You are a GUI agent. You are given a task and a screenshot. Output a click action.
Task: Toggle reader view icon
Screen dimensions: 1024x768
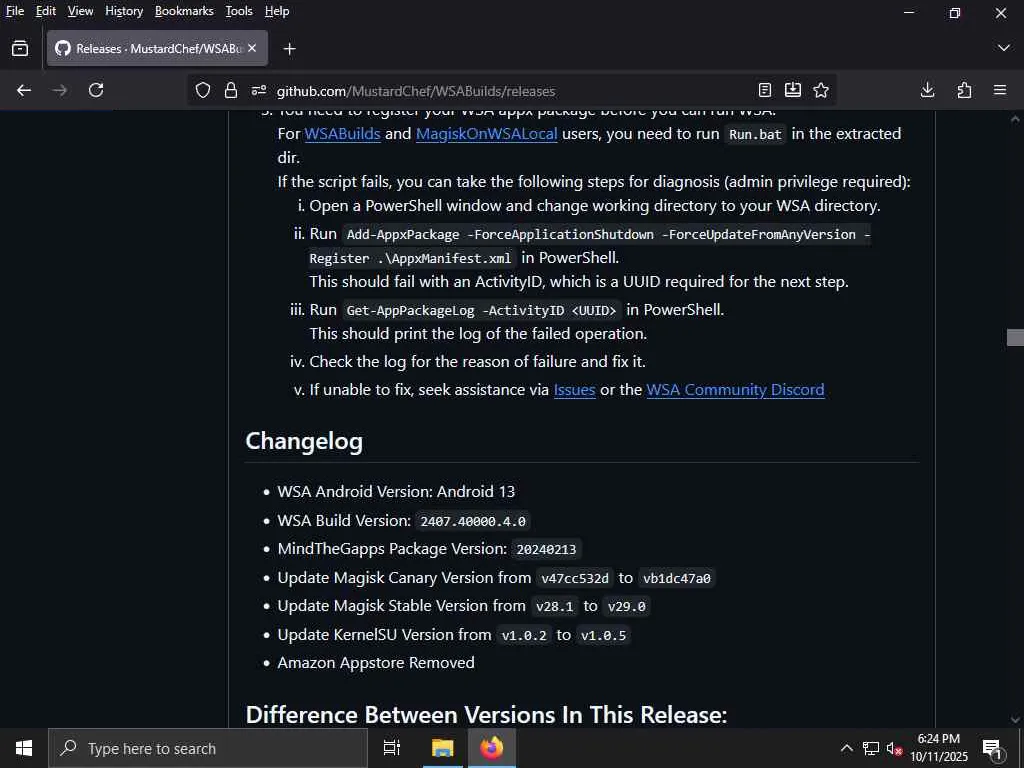point(765,90)
